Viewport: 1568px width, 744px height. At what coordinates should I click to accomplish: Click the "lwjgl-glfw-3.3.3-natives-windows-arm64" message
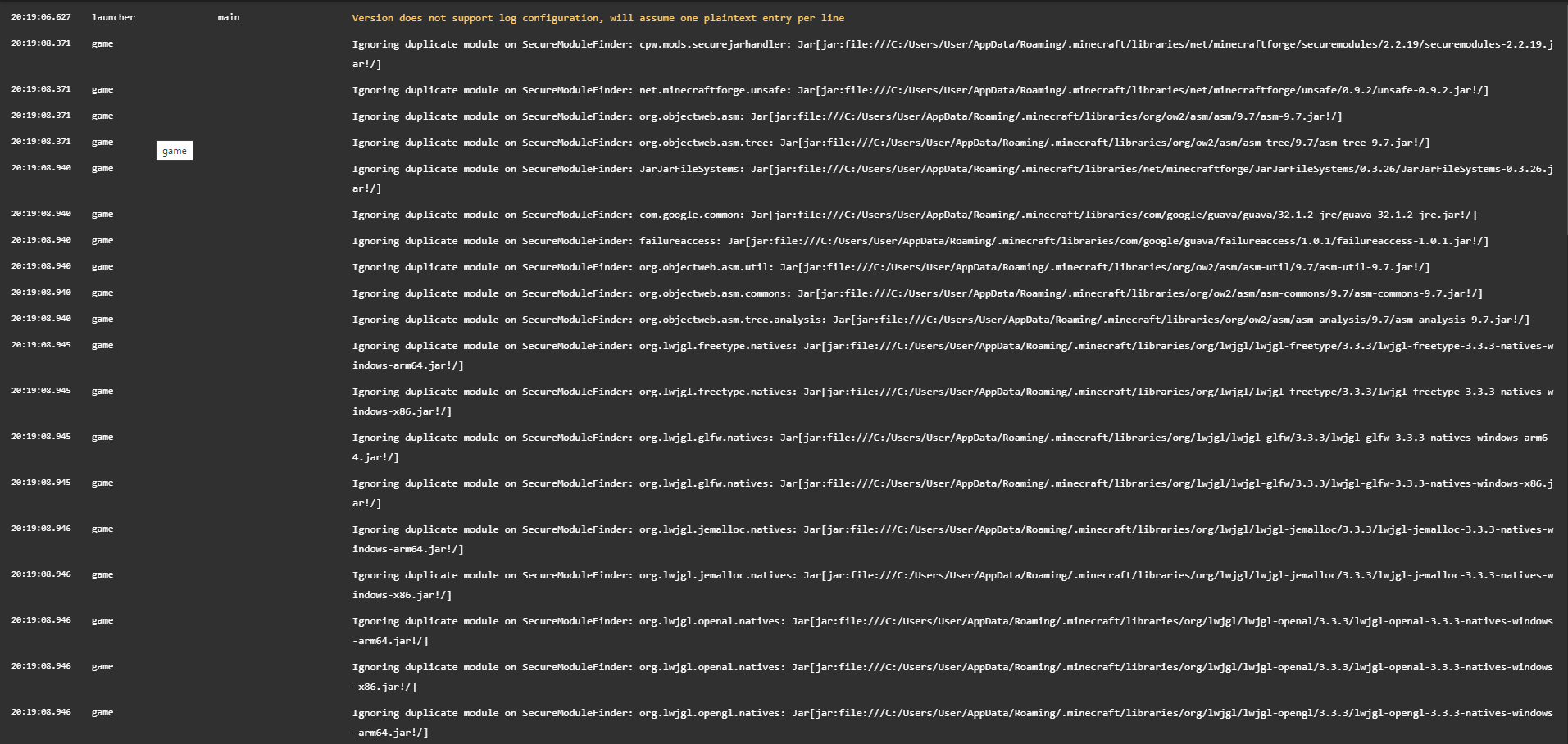coord(950,447)
